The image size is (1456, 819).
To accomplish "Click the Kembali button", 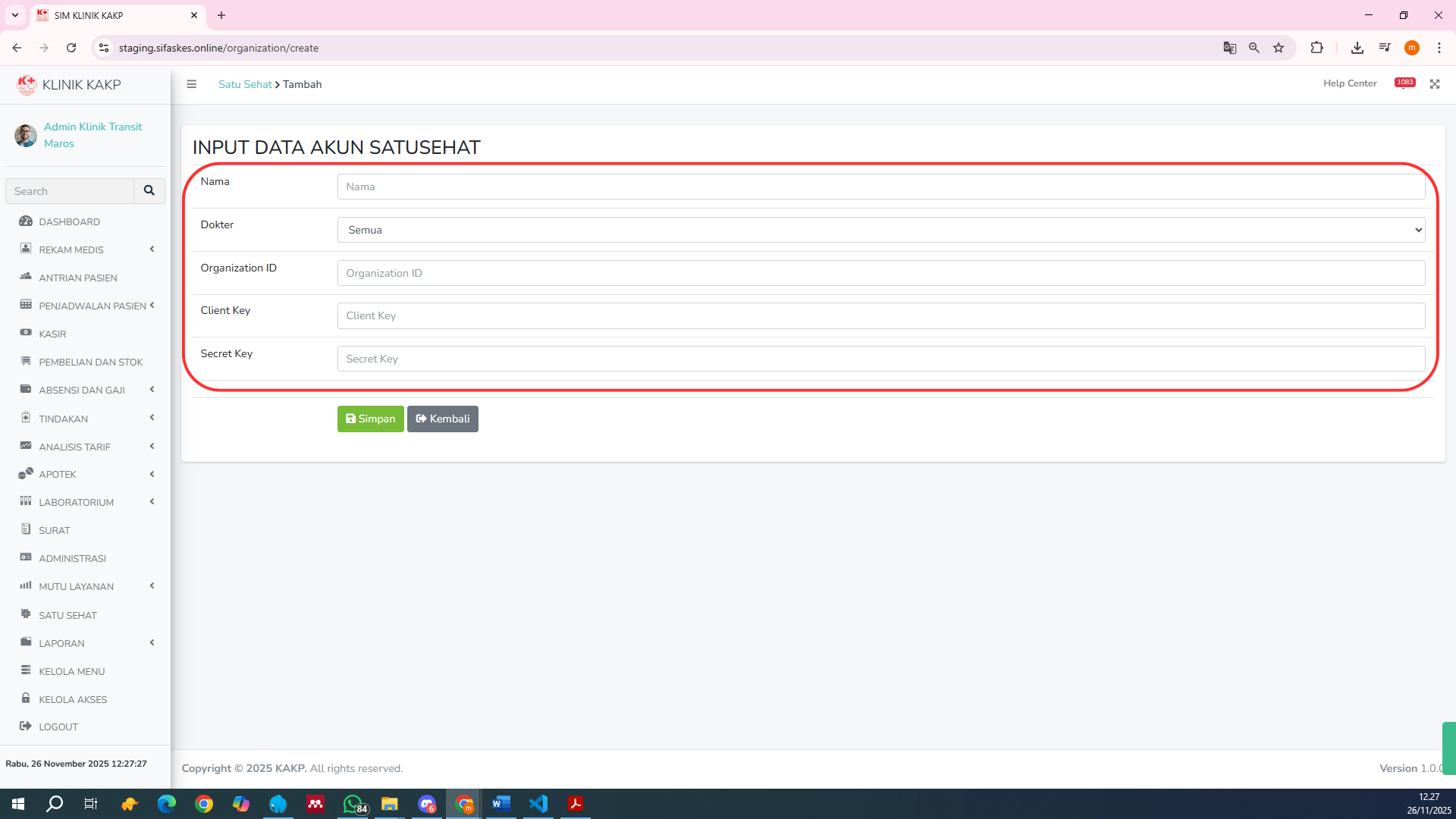I will [x=442, y=419].
